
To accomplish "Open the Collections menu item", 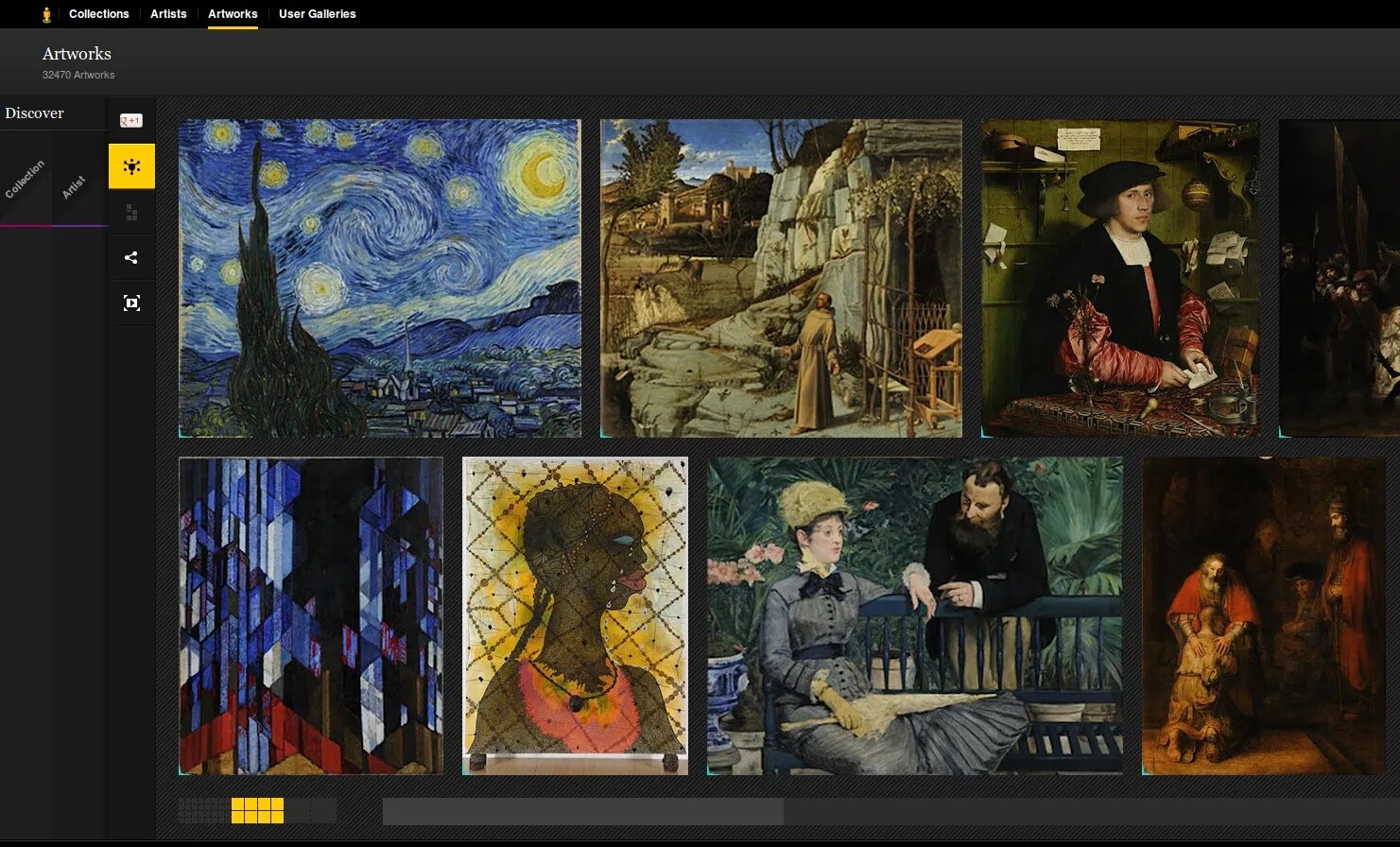I will pyautogui.click(x=98, y=14).
